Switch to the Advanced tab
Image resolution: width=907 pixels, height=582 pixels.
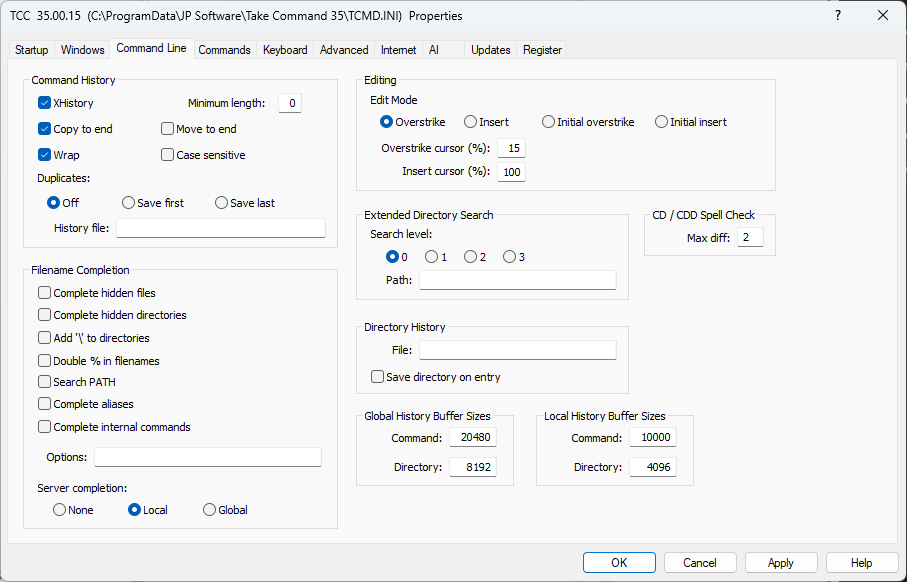(x=344, y=50)
